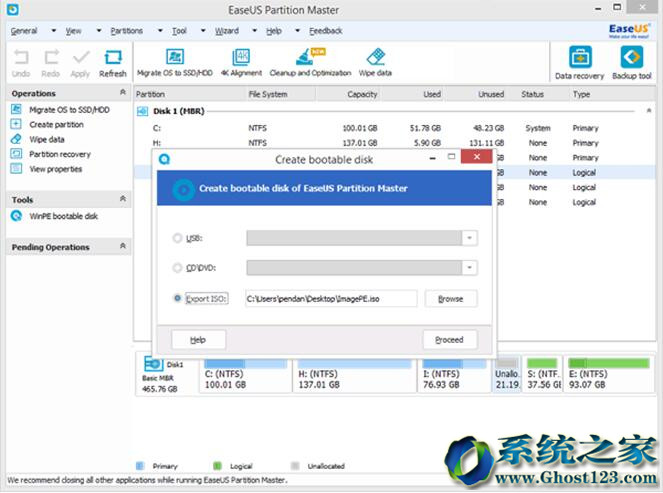
Task: Open the USB drive dropdown
Action: [x=469, y=238]
